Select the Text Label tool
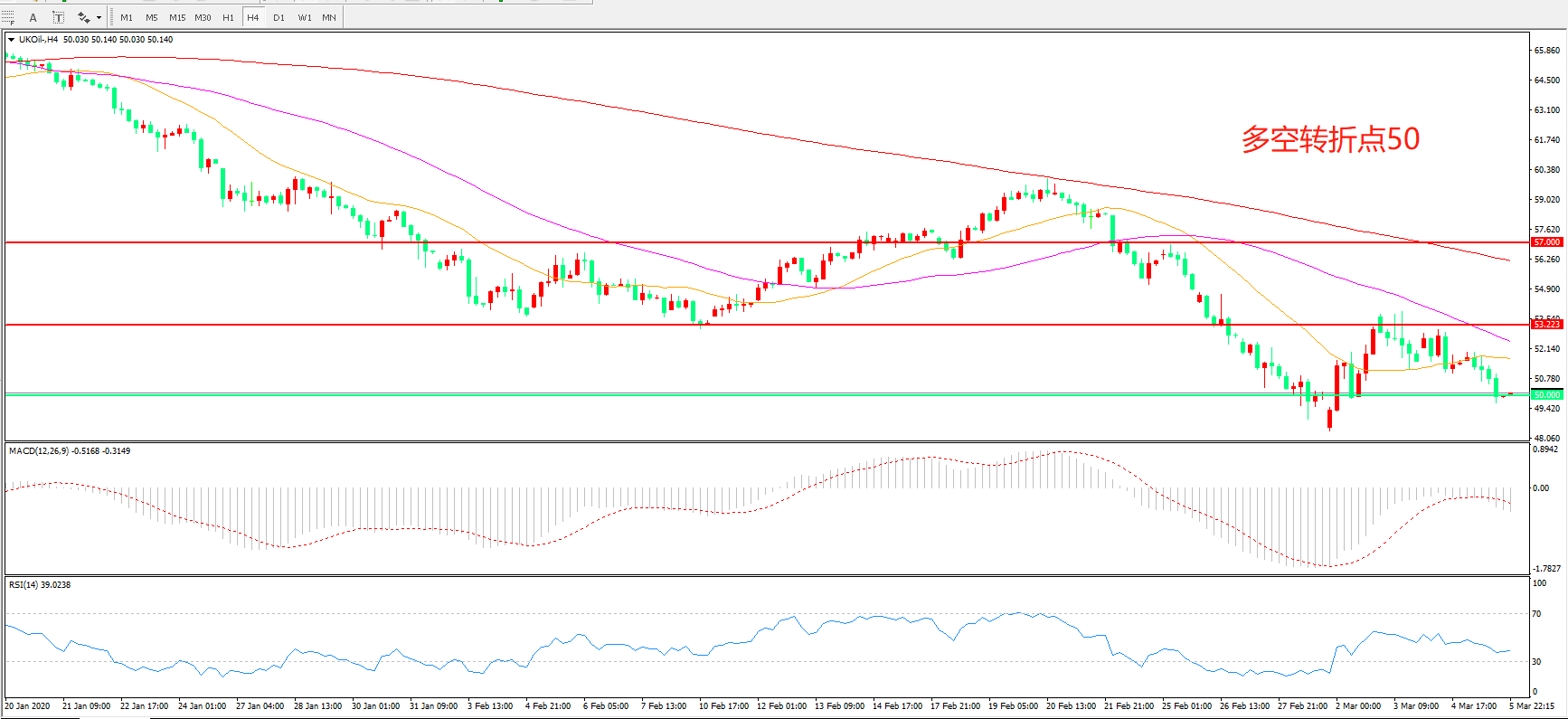 (59, 17)
